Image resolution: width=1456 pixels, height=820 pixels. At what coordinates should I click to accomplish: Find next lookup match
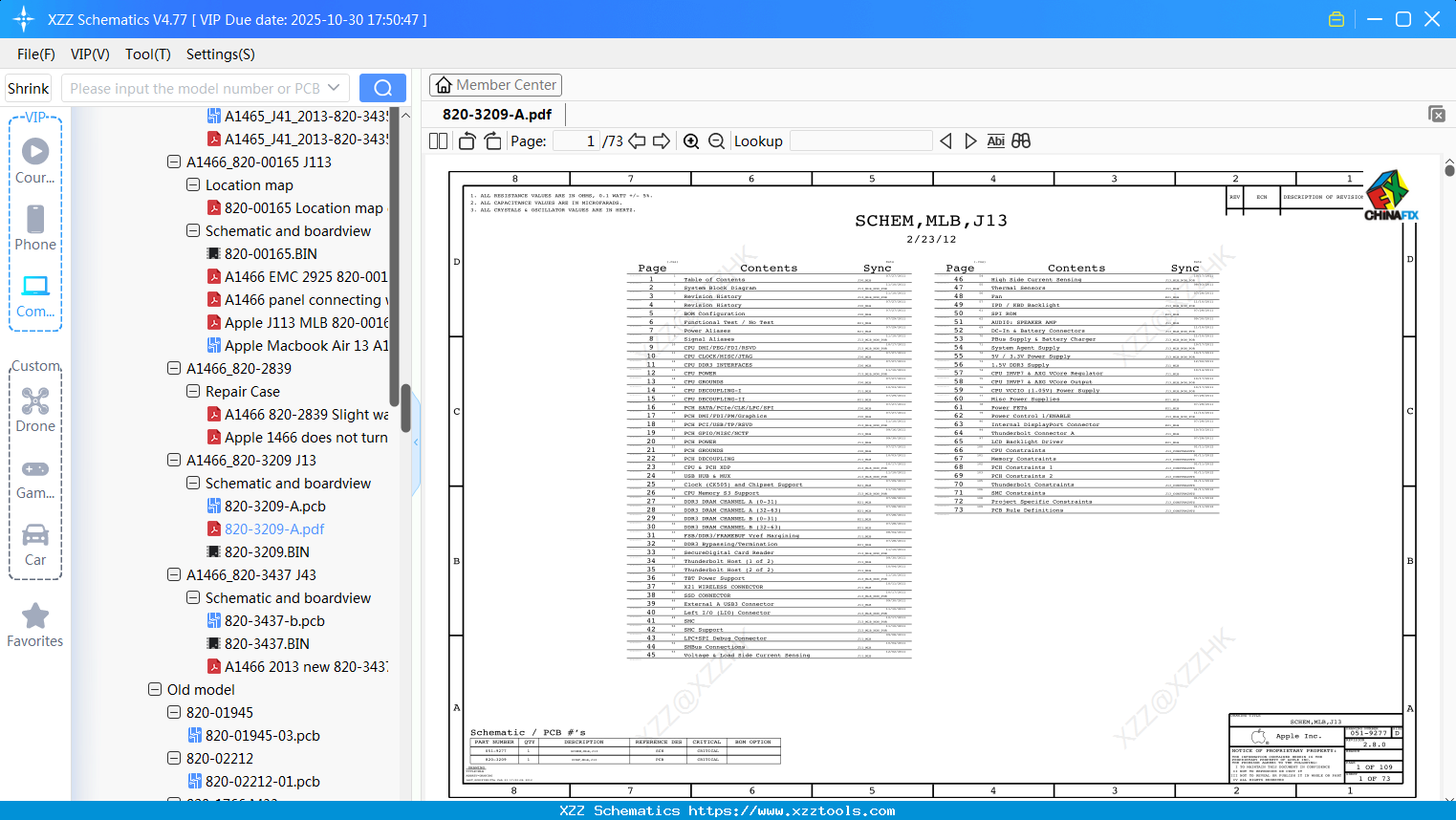click(970, 140)
